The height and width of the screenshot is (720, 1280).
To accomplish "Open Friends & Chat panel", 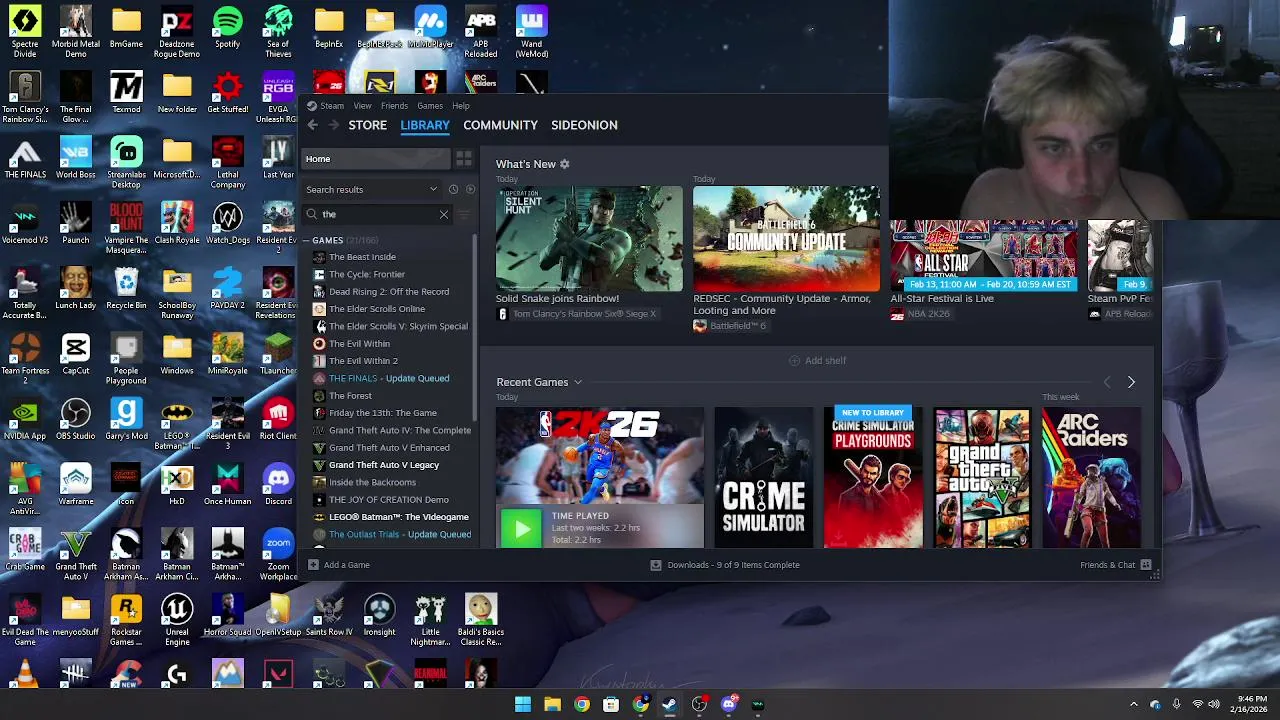I will (1115, 565).
